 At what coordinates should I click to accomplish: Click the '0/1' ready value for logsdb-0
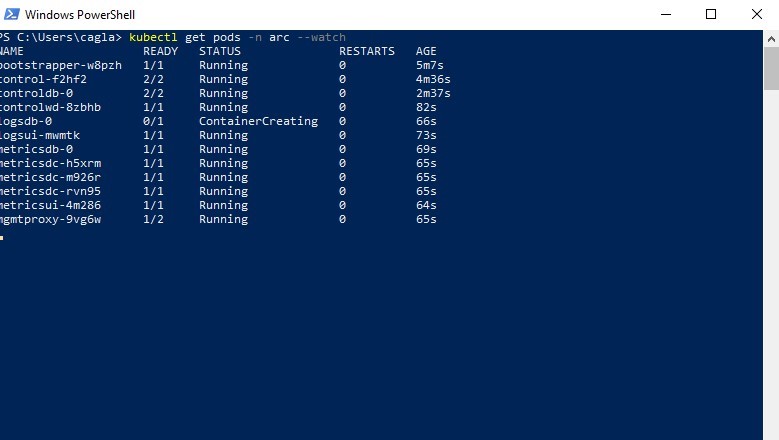click(153, 121)
